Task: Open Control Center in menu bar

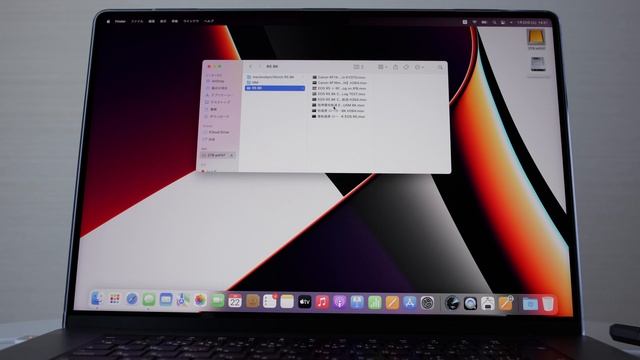Action: click(503, 22)
